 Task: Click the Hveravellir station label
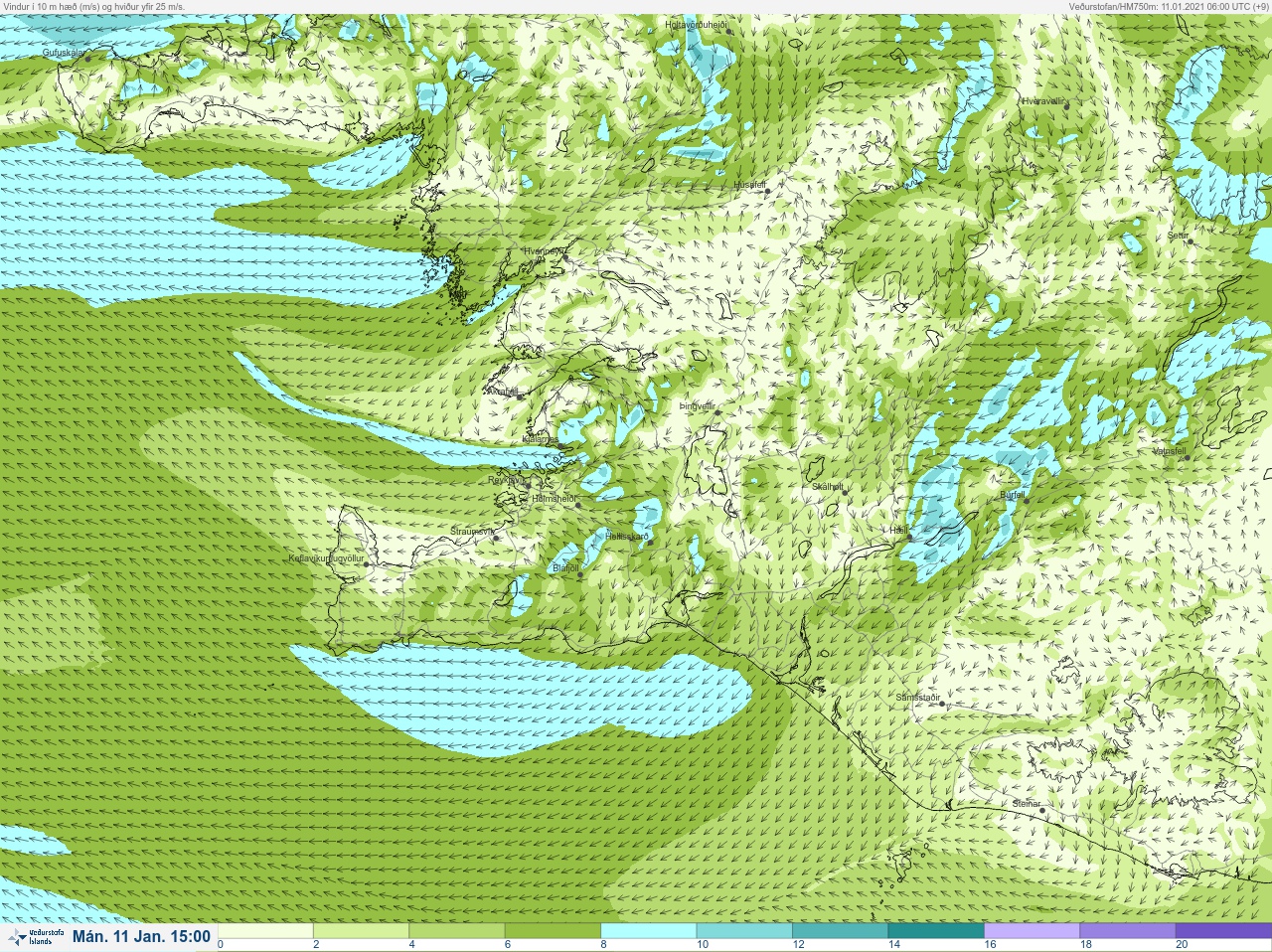pyautogui.click(x=1042, y=101)
